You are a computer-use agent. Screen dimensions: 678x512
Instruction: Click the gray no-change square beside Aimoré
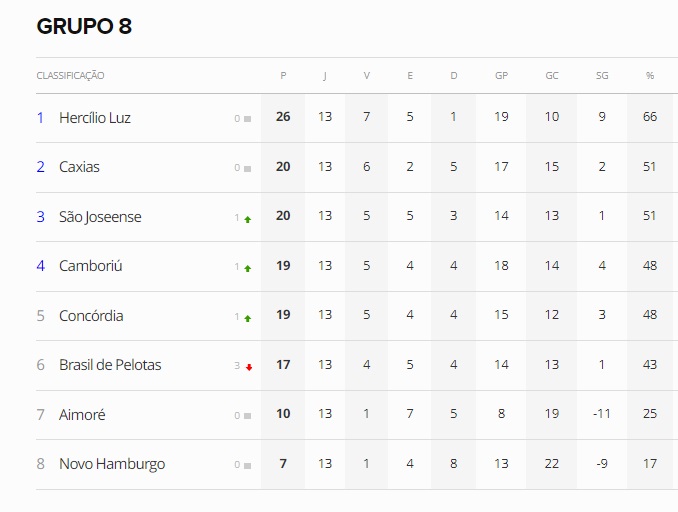click(x=247, y=416)
